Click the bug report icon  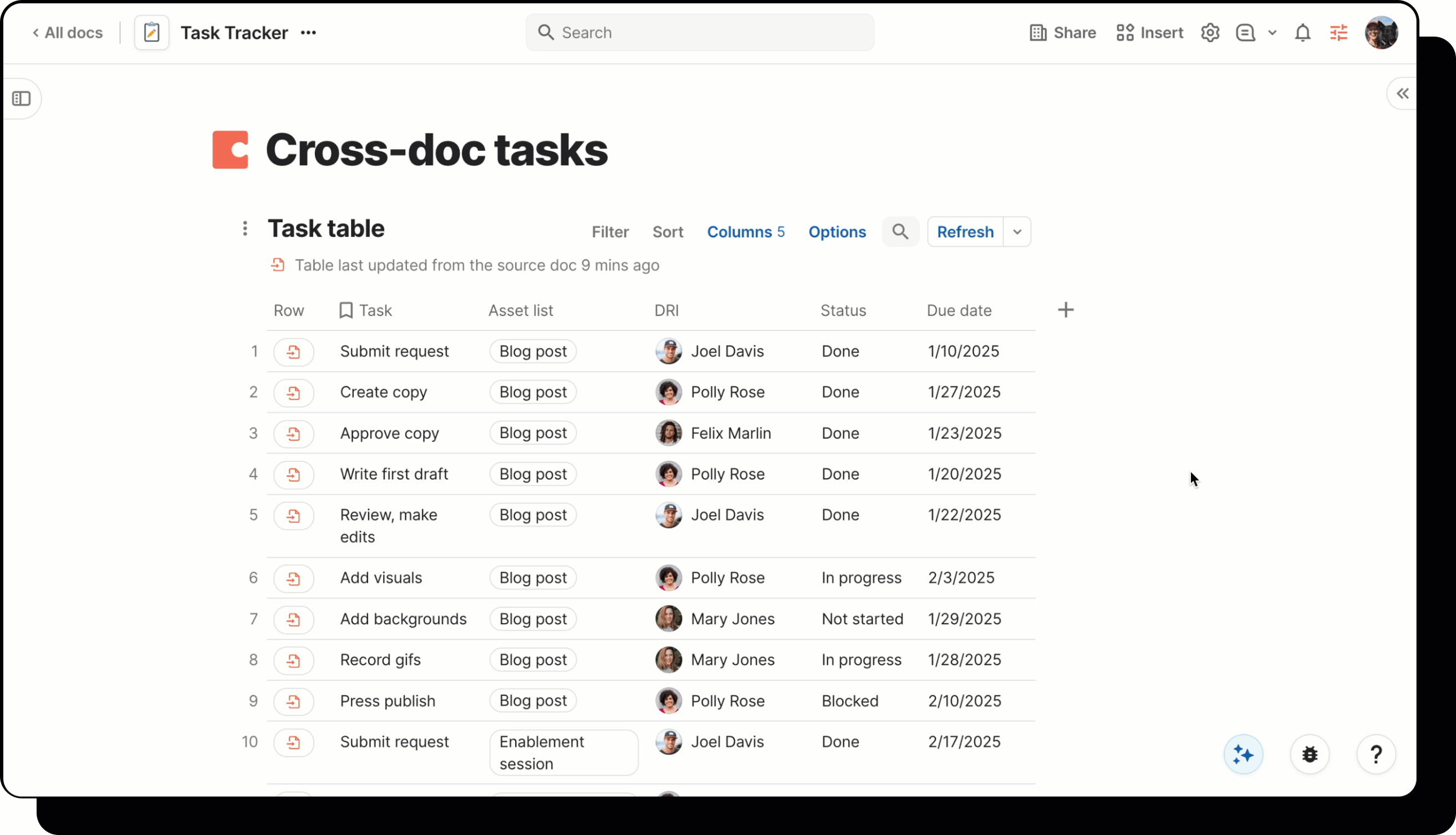pos(1310,755)
